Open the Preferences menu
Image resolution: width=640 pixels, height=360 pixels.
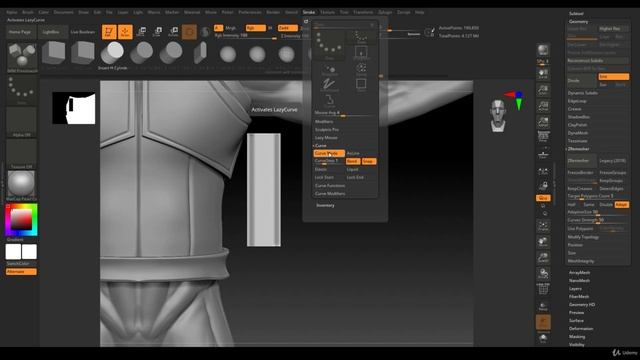tap(250, 12)
